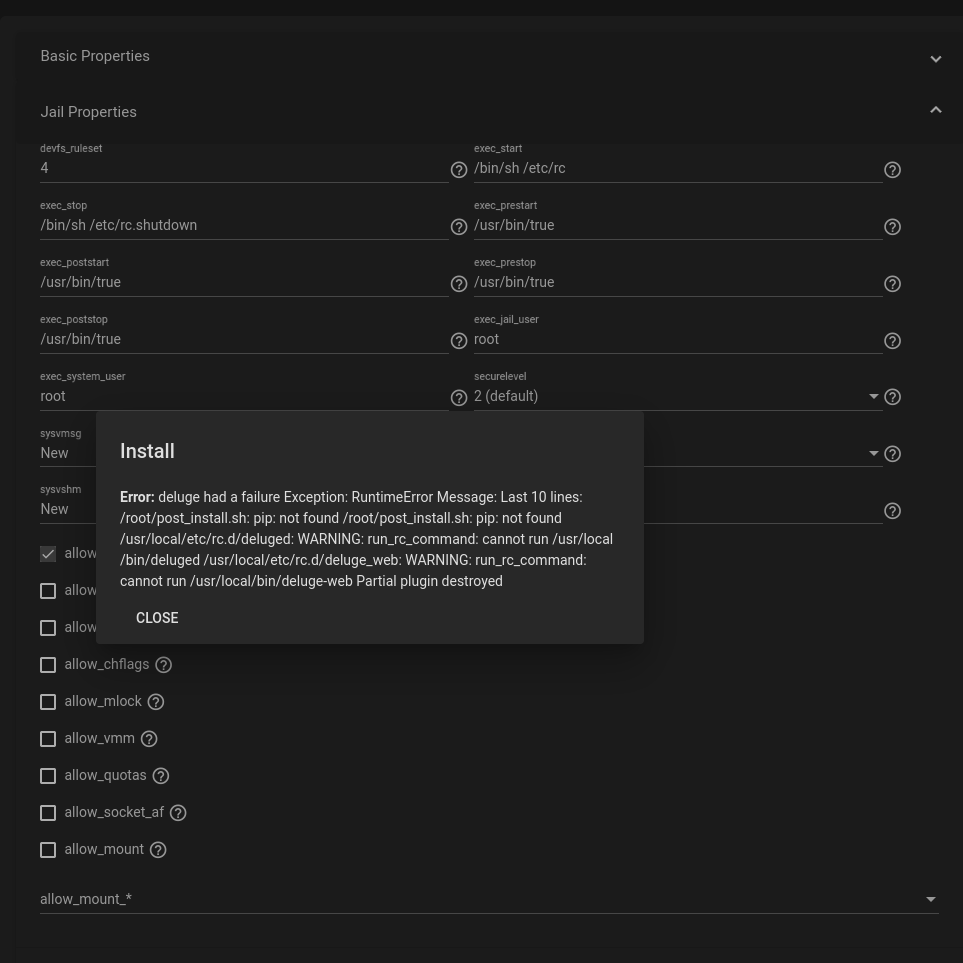963x963 pixels.
Task: Click the exec_prestart help icon
Action: [892, 227]
